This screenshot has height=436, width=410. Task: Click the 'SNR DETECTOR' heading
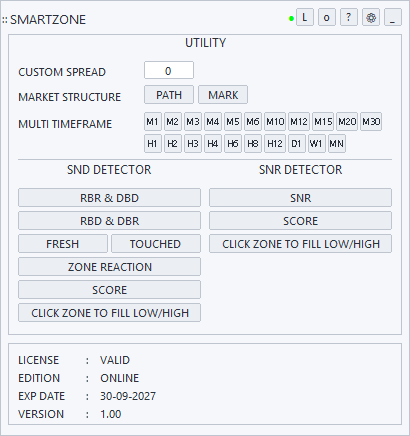point(300,170)
